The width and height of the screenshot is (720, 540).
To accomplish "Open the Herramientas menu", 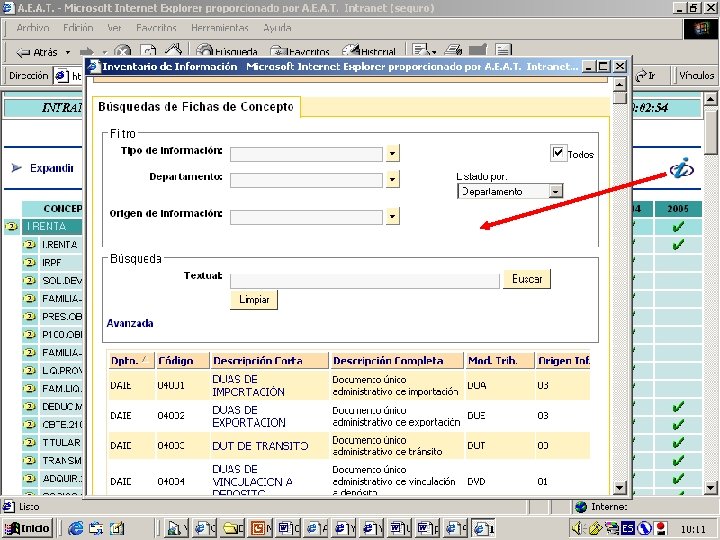I will click(221, 28).
